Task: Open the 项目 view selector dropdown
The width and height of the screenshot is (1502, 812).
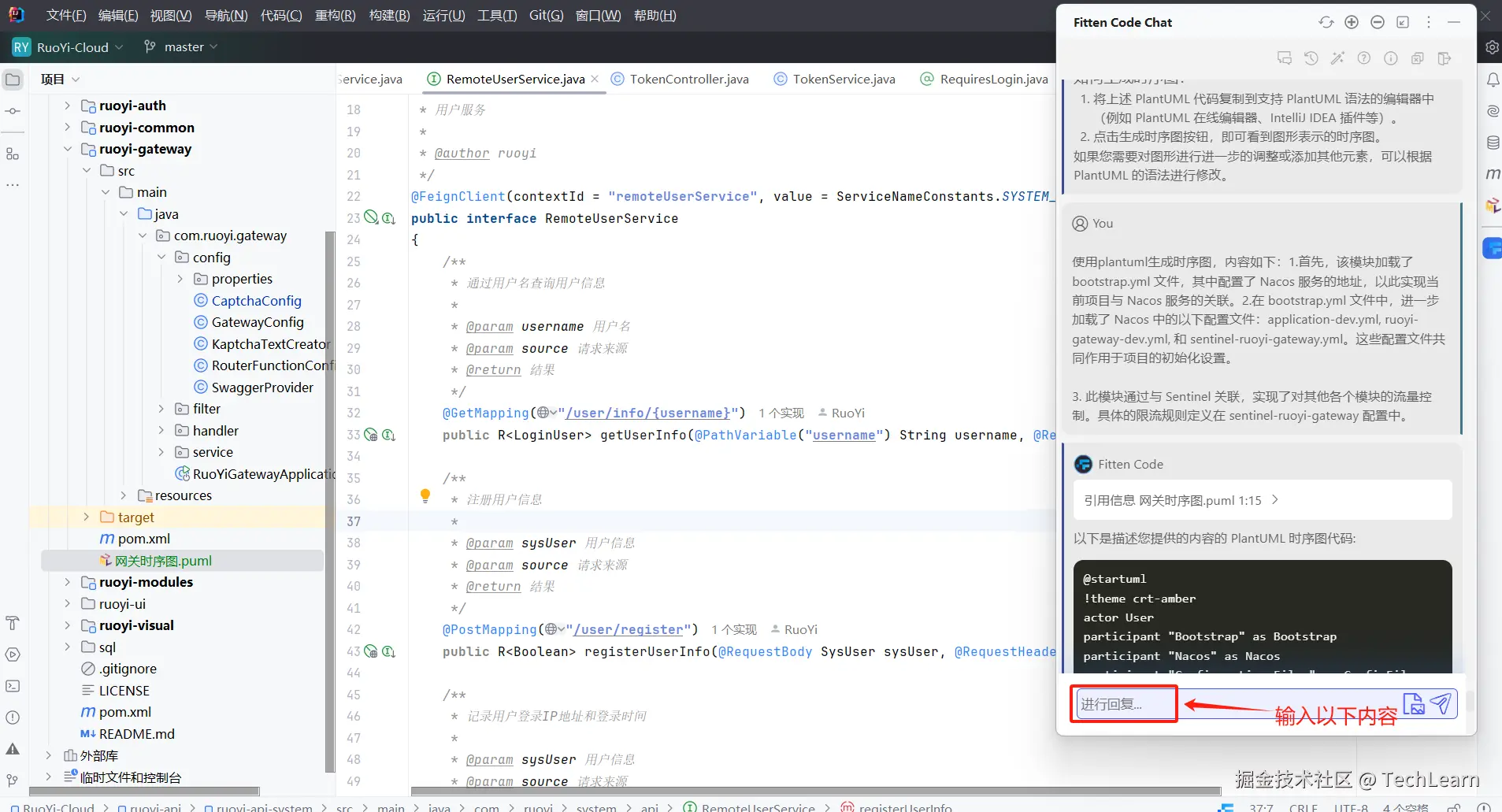Action: click(x=61, y=80)
